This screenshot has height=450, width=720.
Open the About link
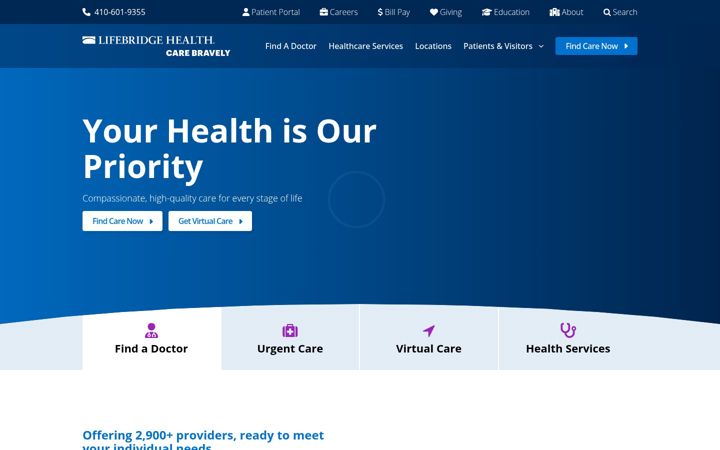coord(567,12)
